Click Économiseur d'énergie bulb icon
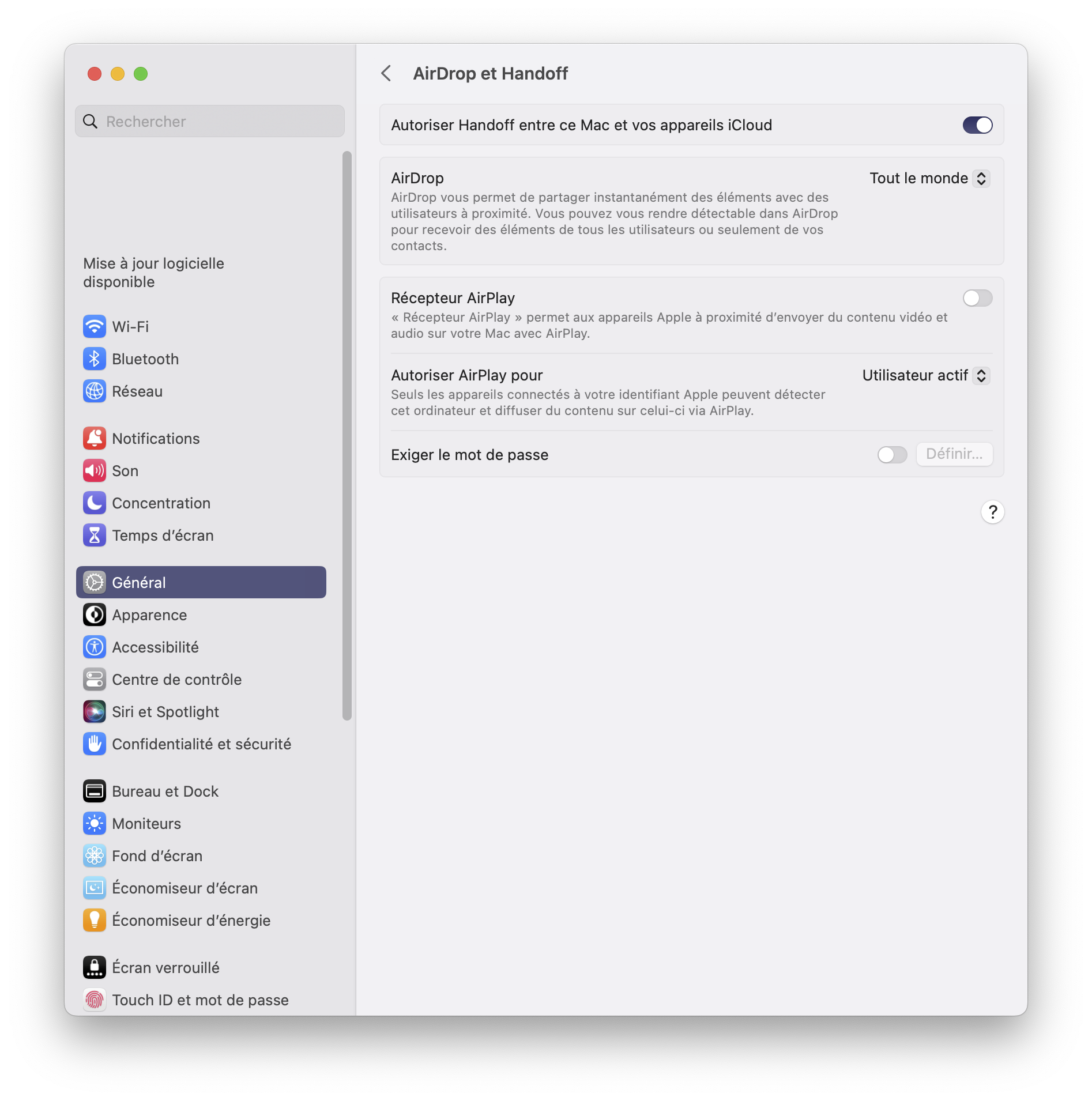 click(95, 920)
